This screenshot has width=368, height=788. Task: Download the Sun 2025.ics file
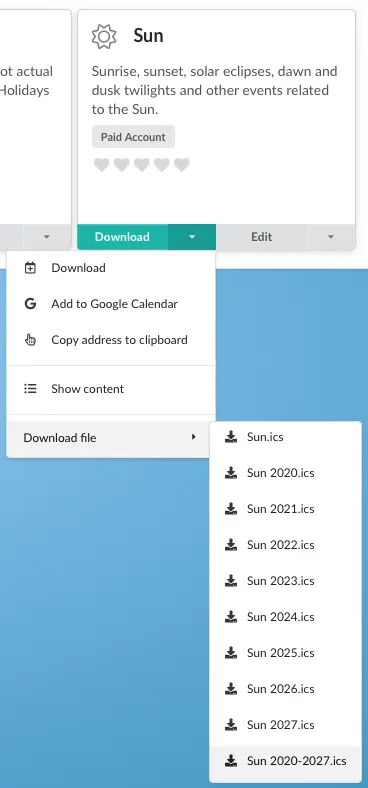point(285,653)
